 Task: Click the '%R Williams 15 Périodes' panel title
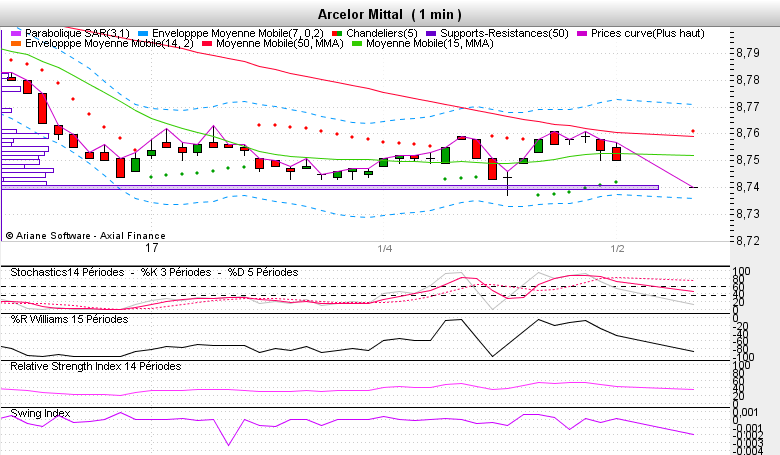pos(69,319)
